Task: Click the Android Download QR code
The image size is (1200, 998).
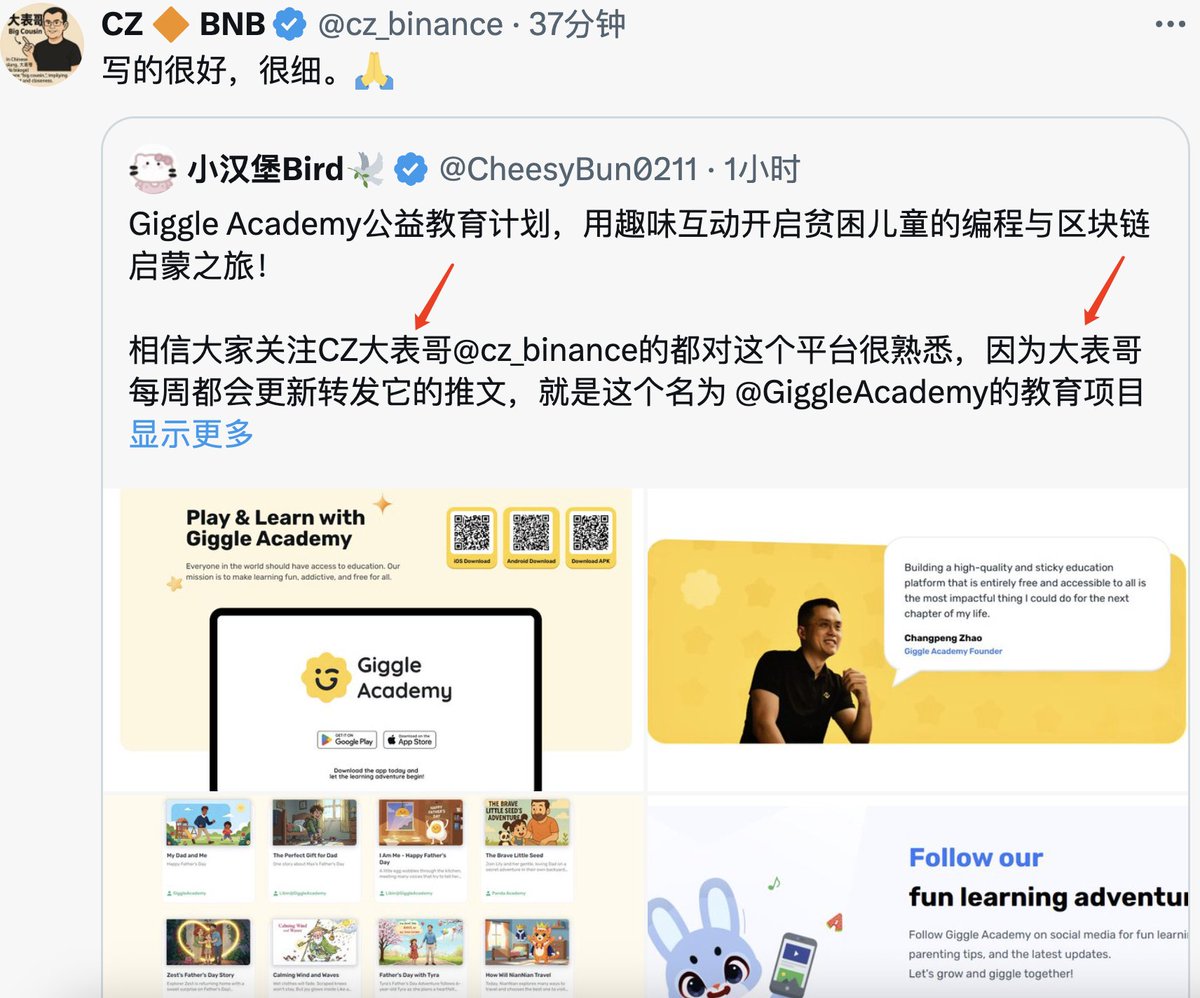Action: pyautogui.click(x=530, y=538)
